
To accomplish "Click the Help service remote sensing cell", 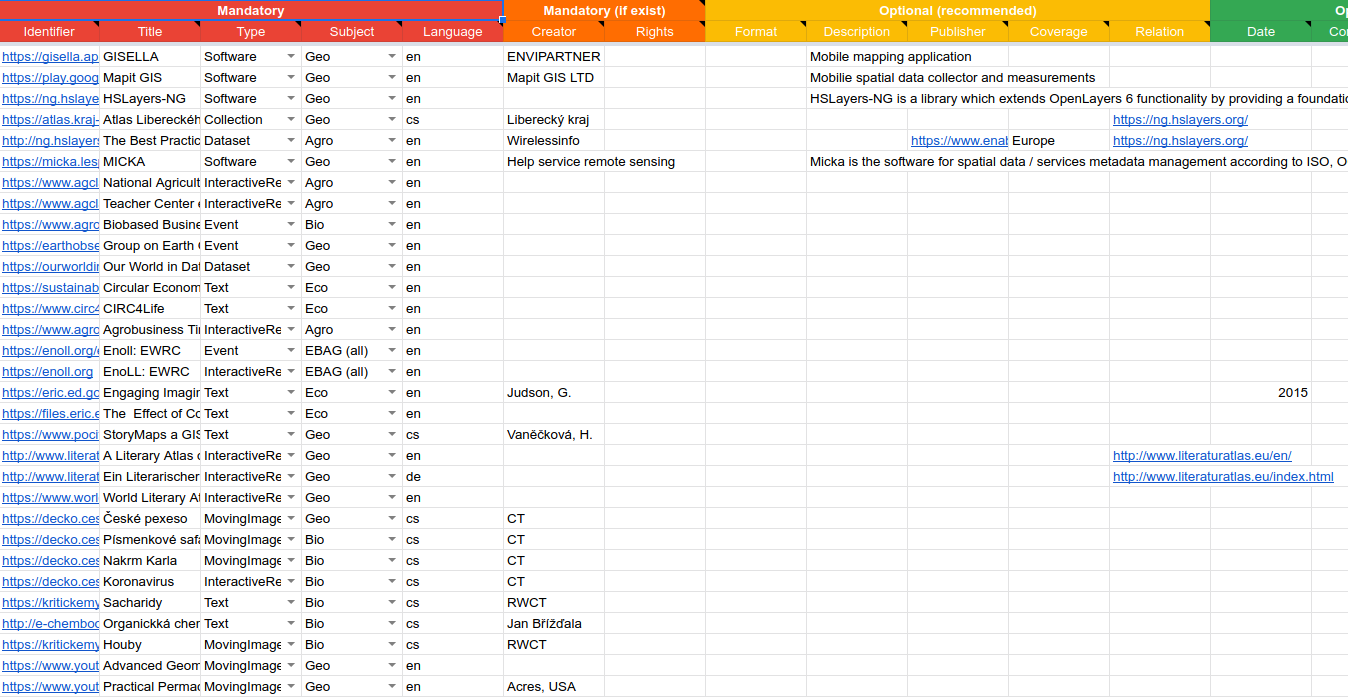I will 591,162.
